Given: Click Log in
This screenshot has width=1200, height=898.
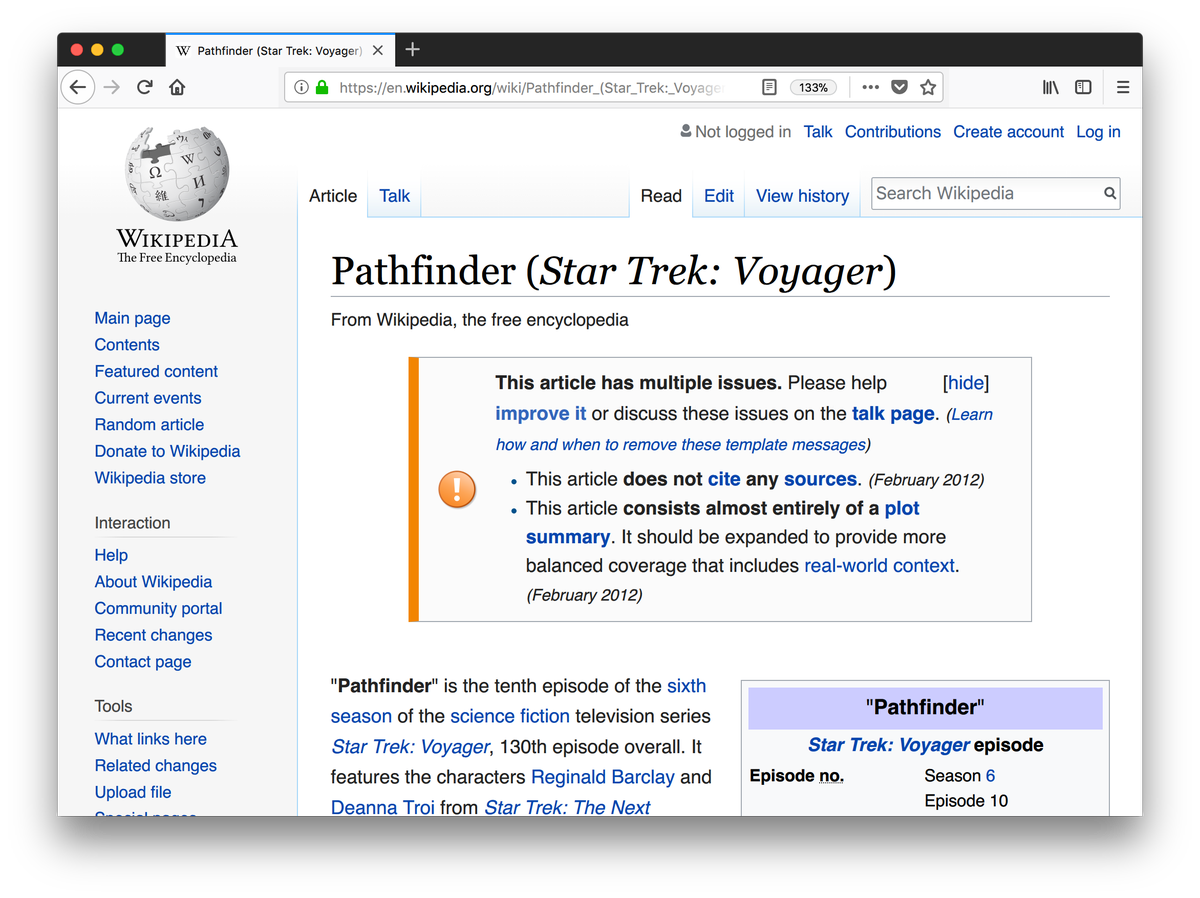Looking at the screenshot, I should coord(1098,132).
